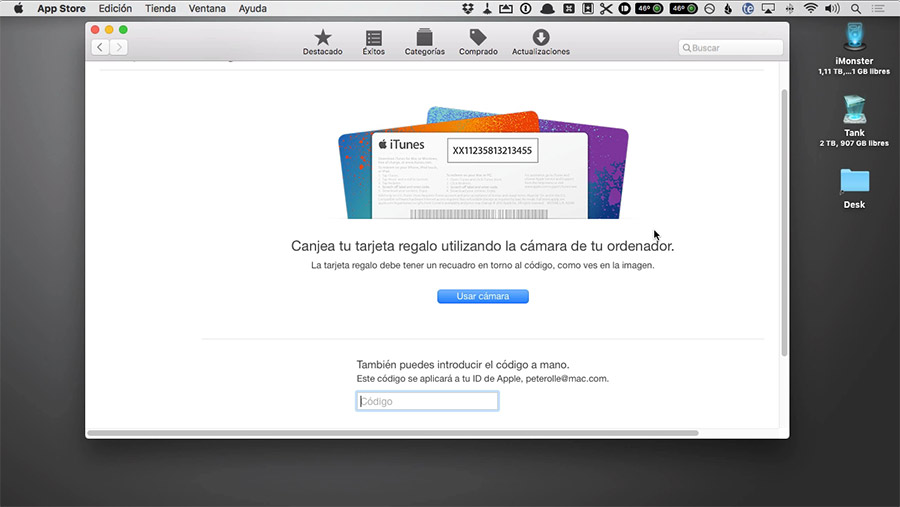Go back with the left arrow button
This screenshot has width=900, height=507.
100,47
